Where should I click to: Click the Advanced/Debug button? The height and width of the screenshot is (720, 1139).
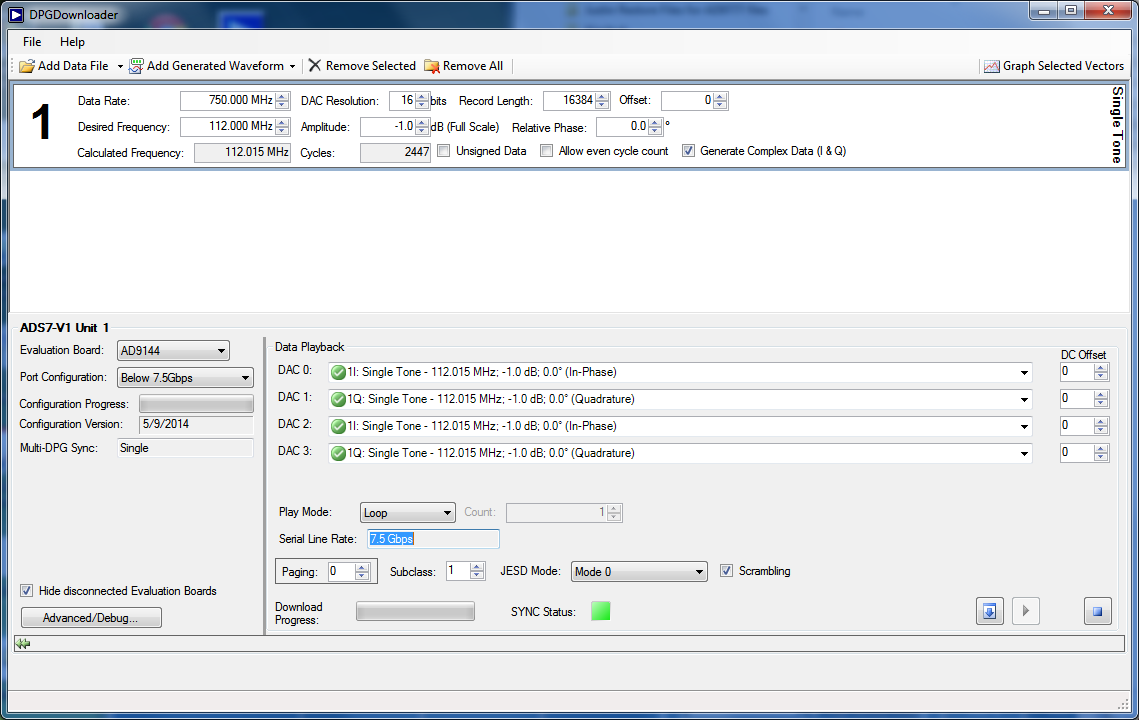[x=91, y=618]
